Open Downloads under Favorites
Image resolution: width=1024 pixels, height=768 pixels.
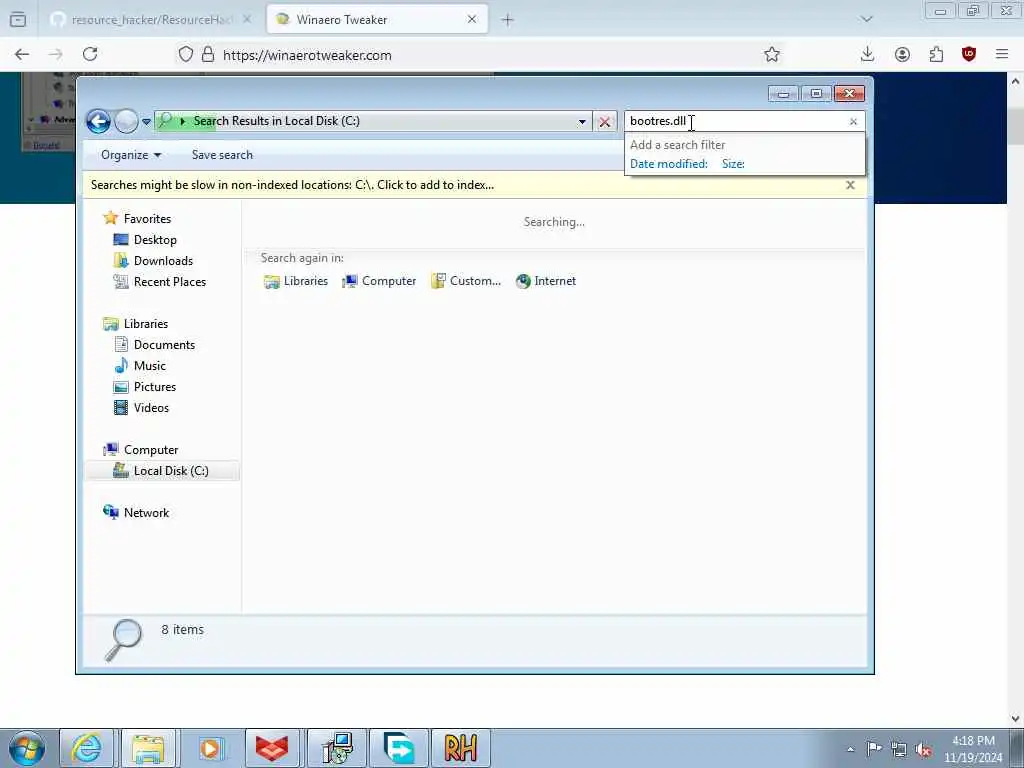(153, 261)
